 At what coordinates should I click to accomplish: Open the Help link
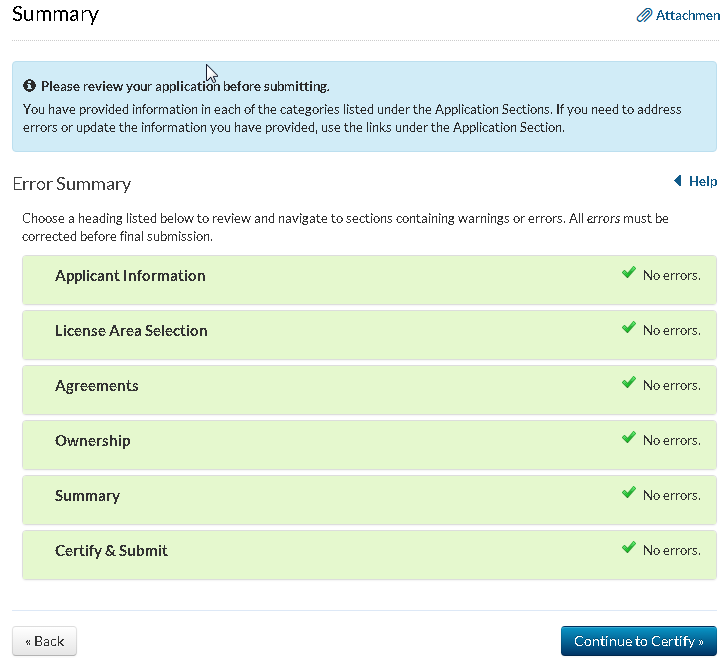tap(703, 181)
